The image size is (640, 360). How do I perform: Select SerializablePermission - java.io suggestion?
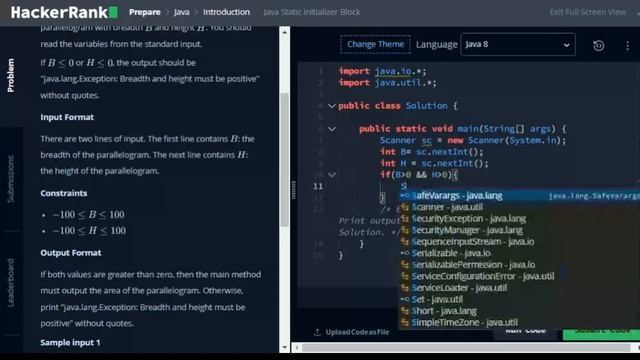pyautogui.click(x=519, y=264)
